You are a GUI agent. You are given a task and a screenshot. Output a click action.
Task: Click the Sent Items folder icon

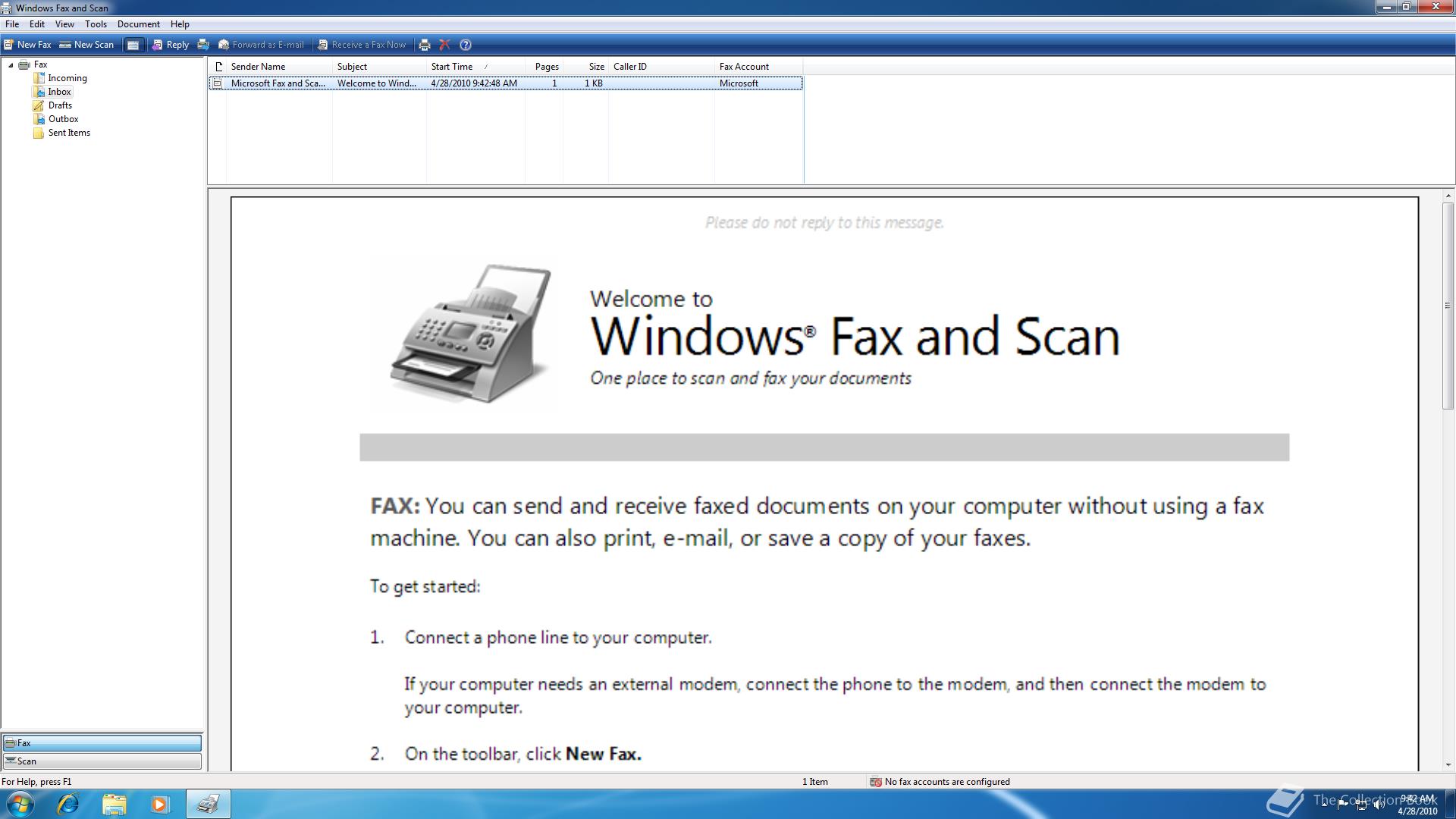click(x=39, y=133)
